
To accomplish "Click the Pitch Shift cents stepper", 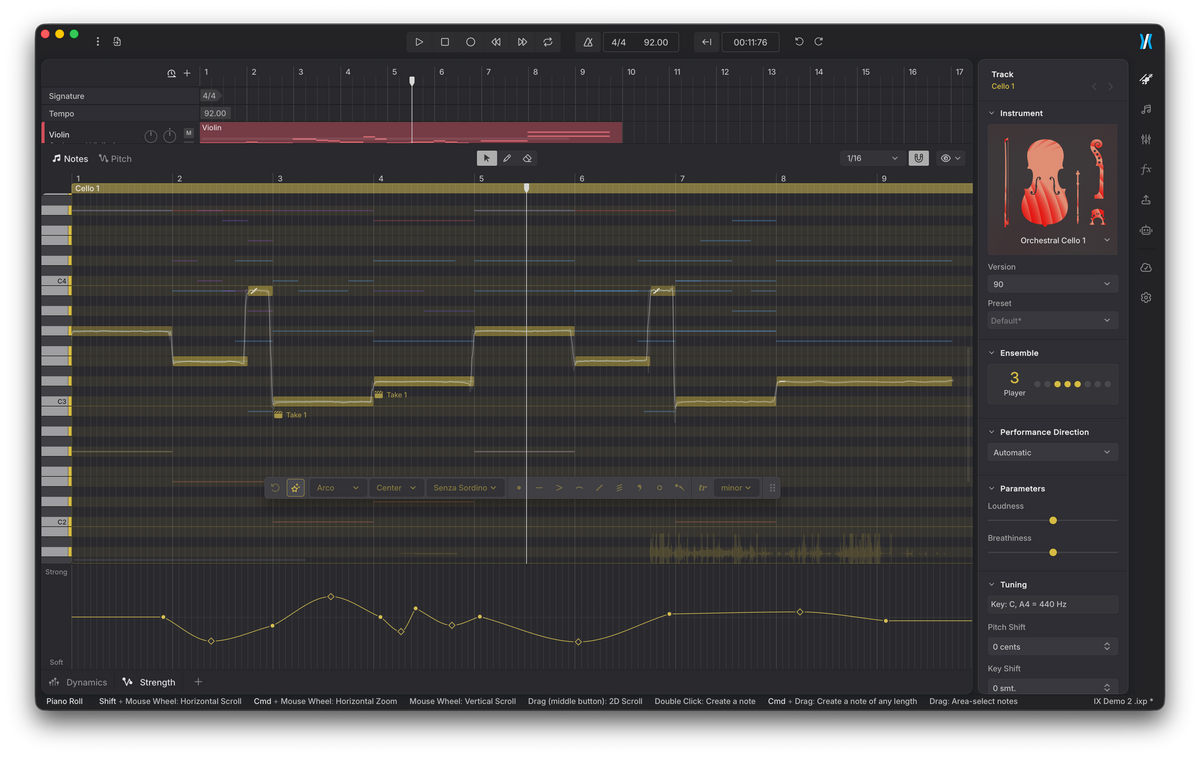I will [x=1107, y=647].
